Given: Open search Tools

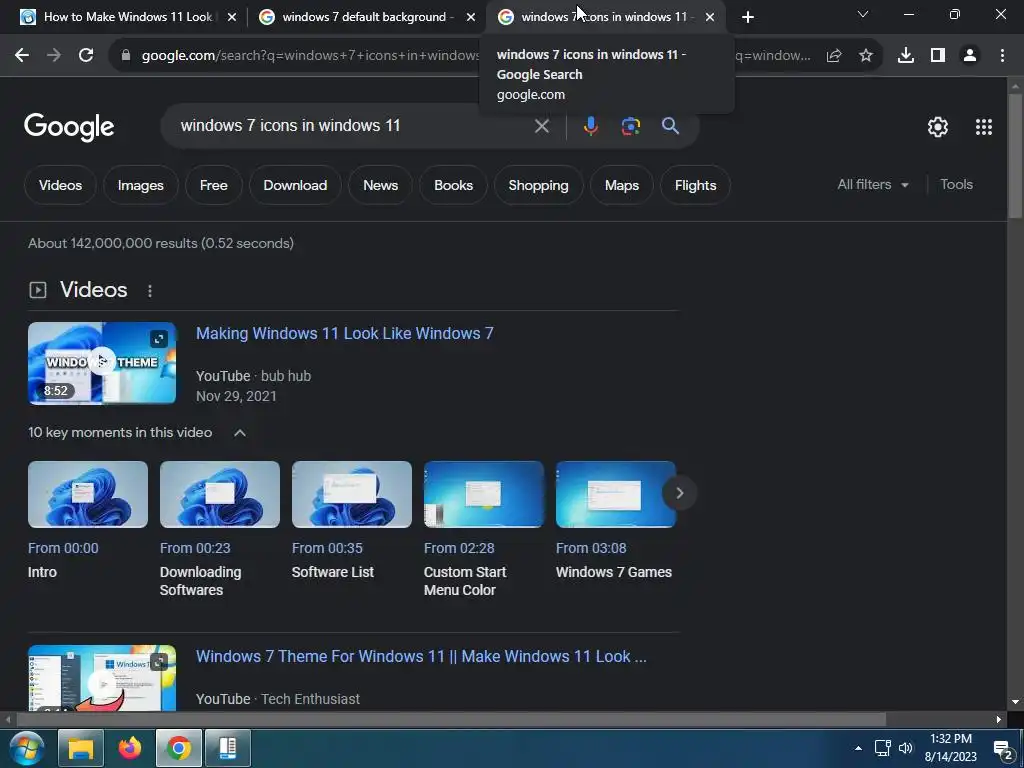Looking at the screenshot, I should coord(957,185).
